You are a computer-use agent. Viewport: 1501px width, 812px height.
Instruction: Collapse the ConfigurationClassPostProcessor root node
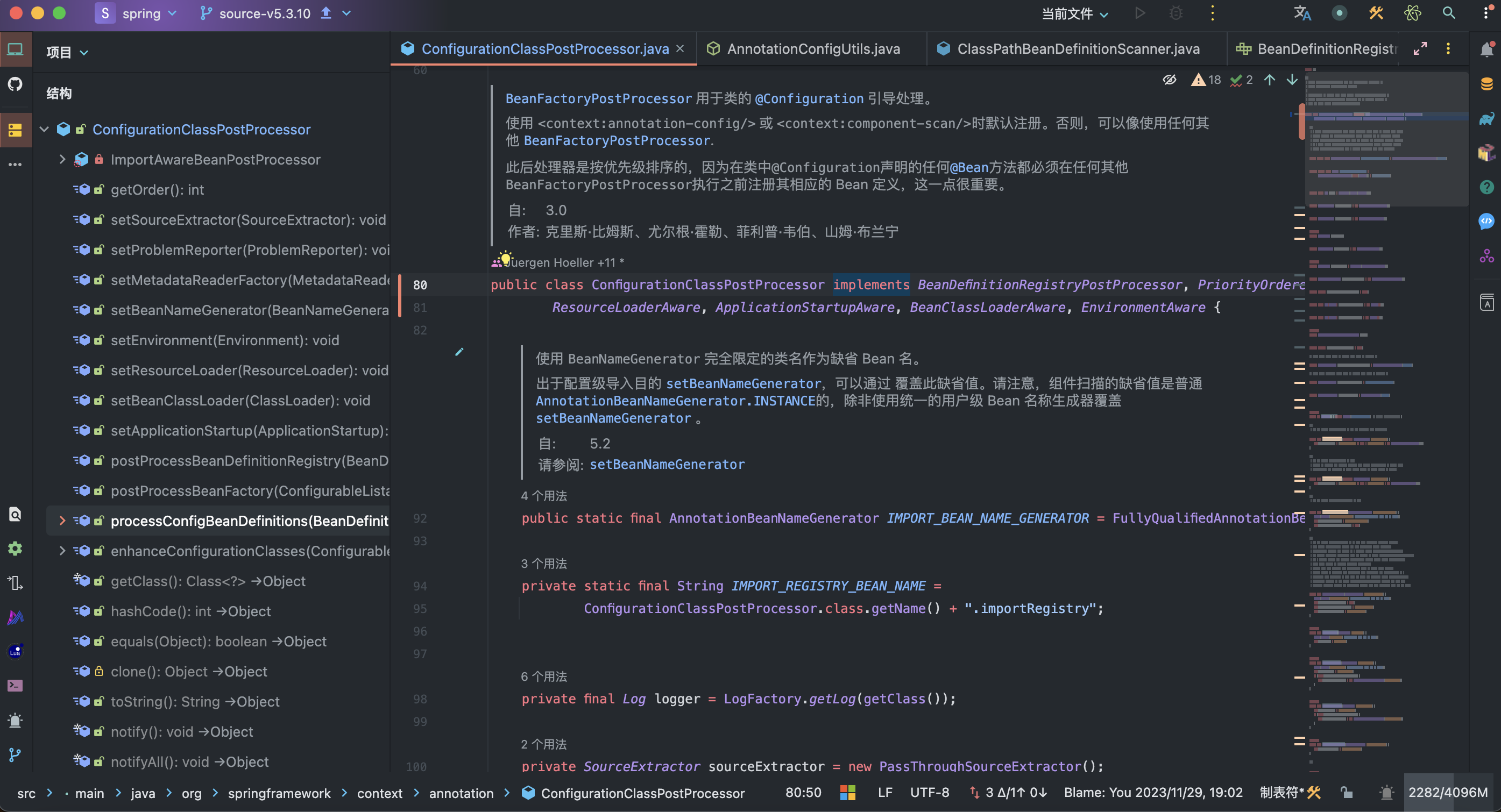tap(44, 129)
